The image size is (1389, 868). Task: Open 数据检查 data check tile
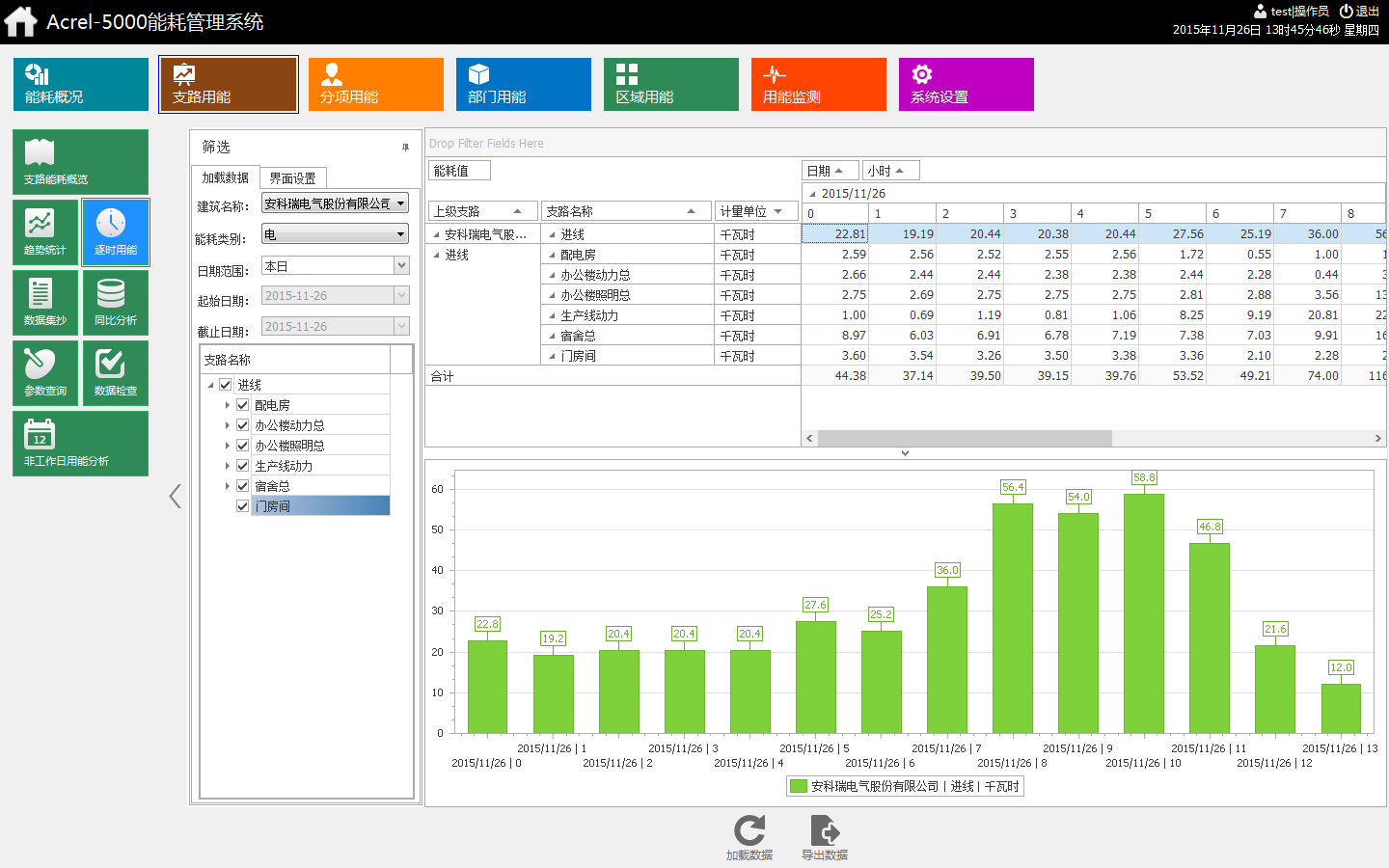click(116, 373)
